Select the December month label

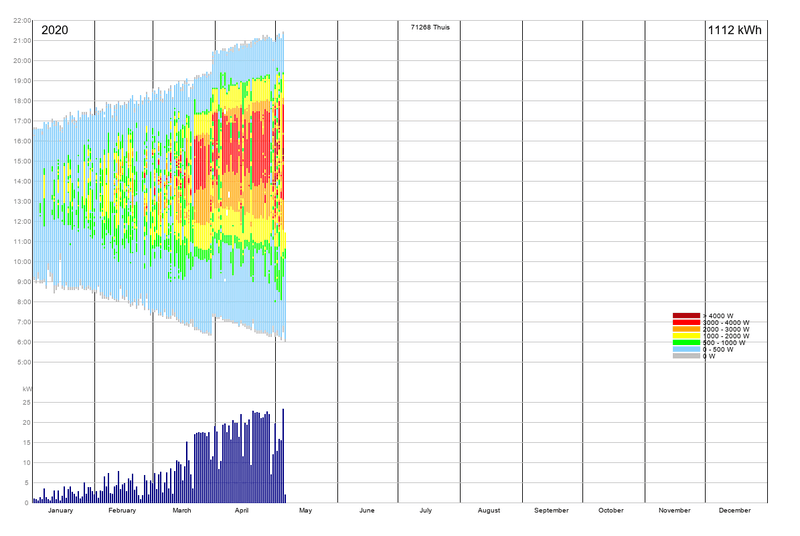pyautogui.click(x=735, y=510)
